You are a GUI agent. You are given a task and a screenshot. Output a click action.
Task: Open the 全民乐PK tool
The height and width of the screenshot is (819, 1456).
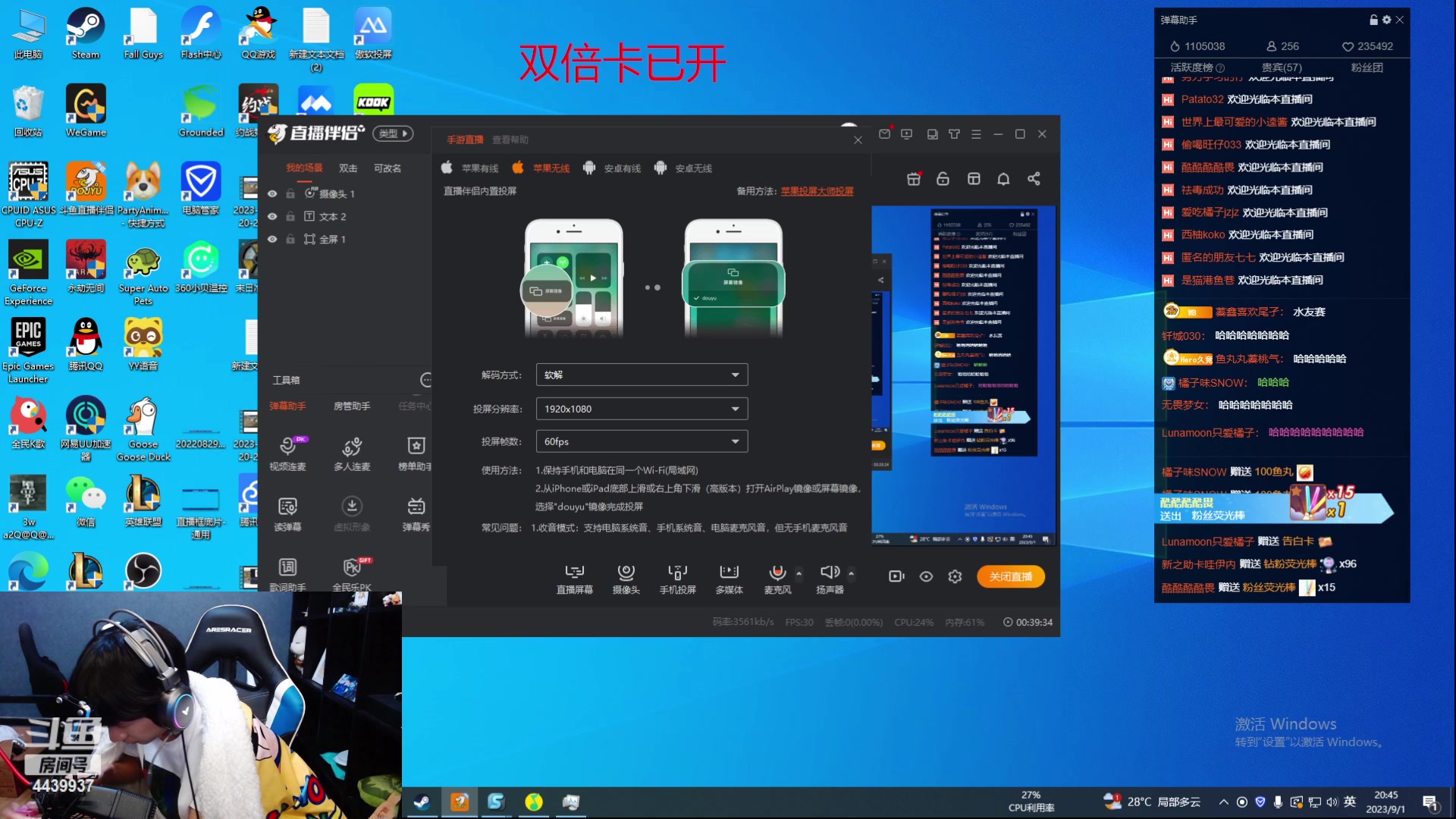point(352,575)
